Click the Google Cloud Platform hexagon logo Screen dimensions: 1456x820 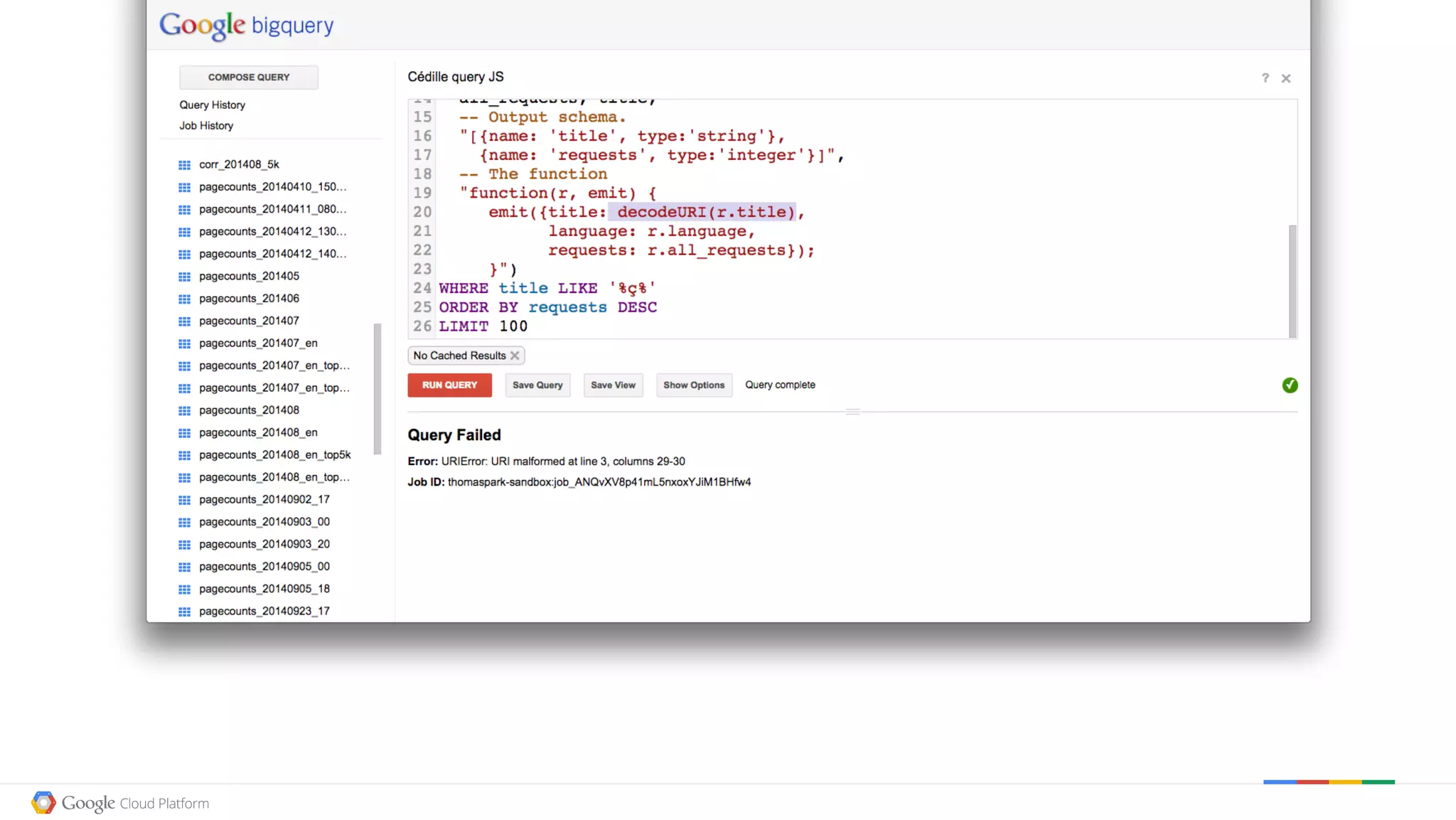tap(43, 803)
